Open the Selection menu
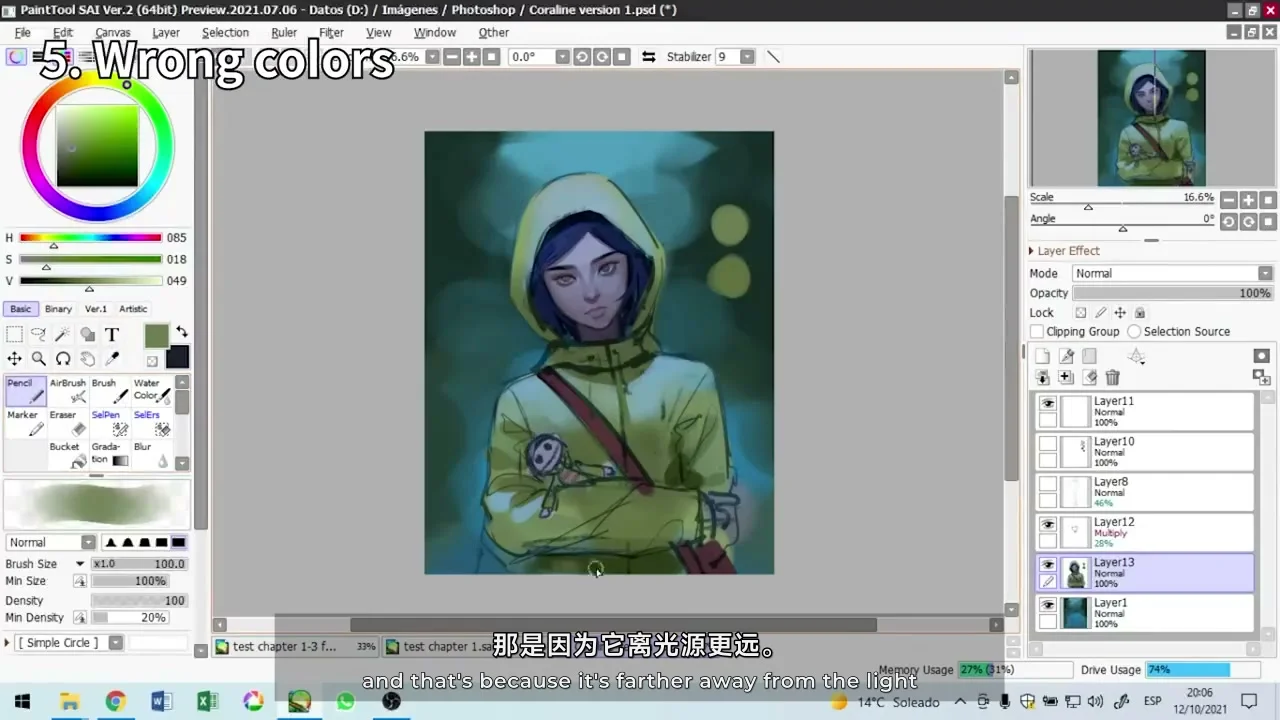This screenshot has width=1280, height=720. [225, 33]
